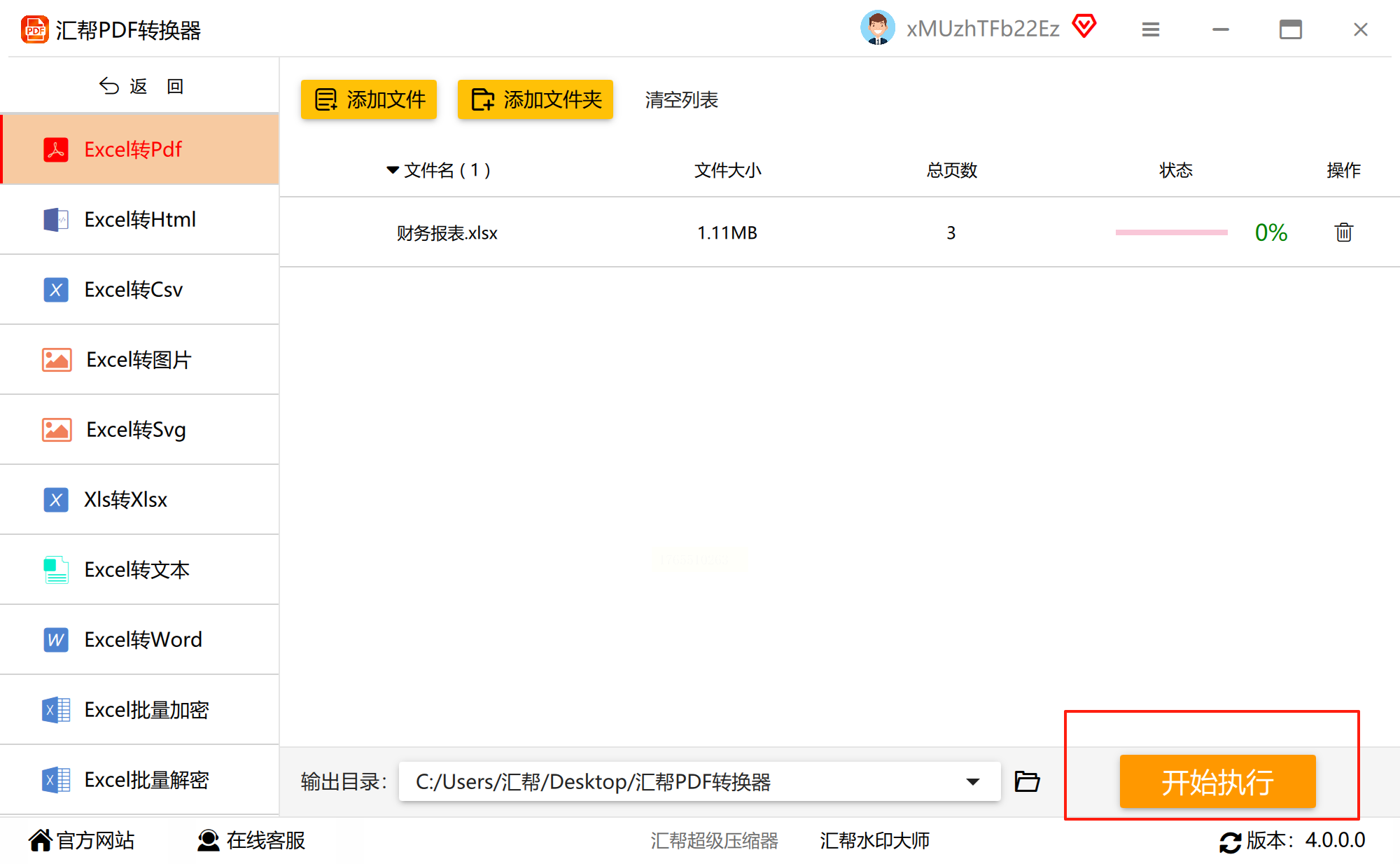Click the pink progress bar for 财务报表.xlsx
The image size is (1400, 864).
1171,232
